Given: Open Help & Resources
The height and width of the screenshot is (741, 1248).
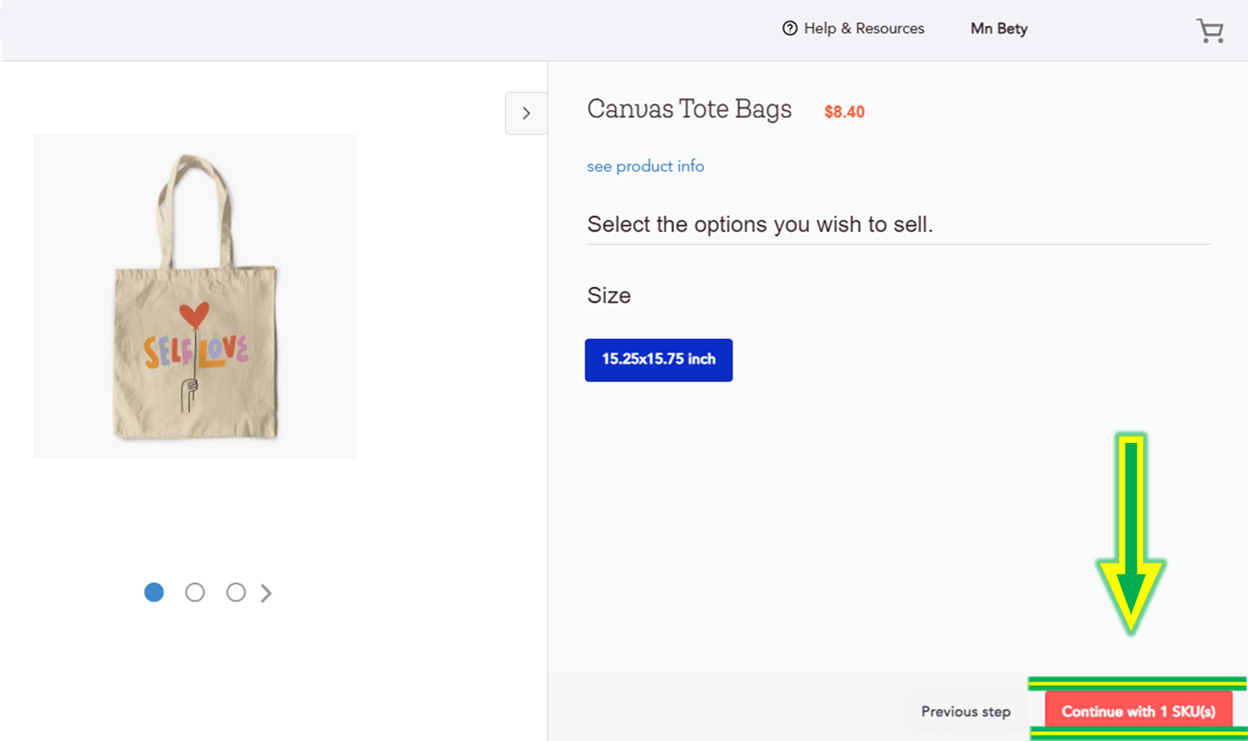Looking at the screenshot, I should (x=853, y=29).
